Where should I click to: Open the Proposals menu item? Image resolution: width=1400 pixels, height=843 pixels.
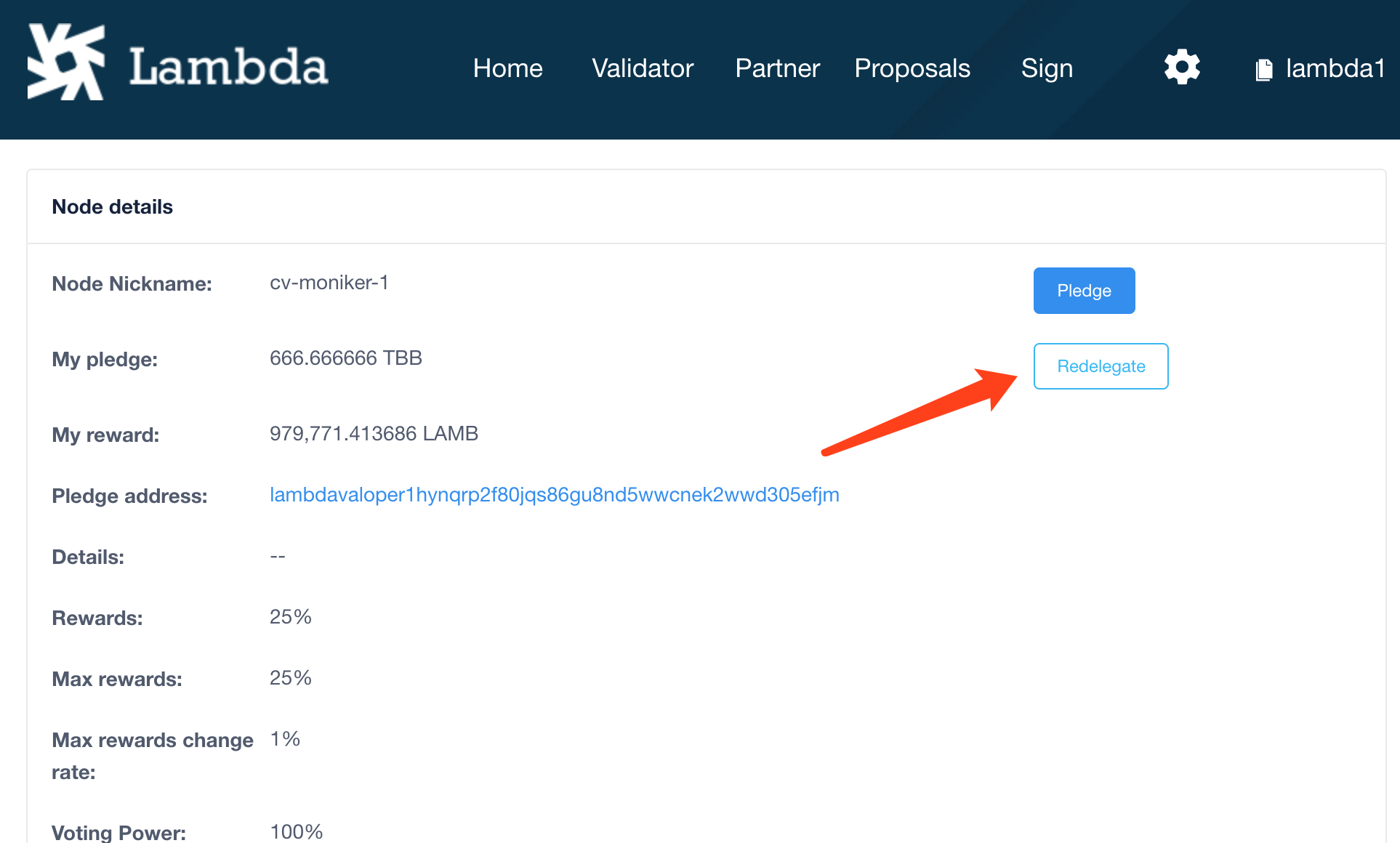point(912,68)
